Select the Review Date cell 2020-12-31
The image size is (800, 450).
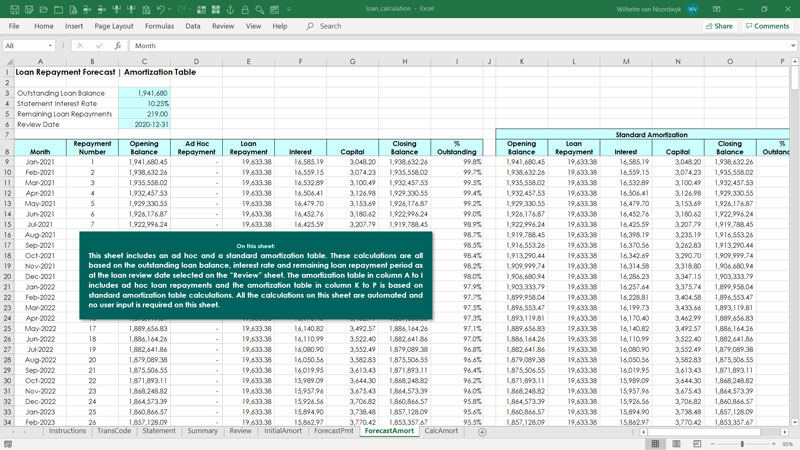point(144,124)
